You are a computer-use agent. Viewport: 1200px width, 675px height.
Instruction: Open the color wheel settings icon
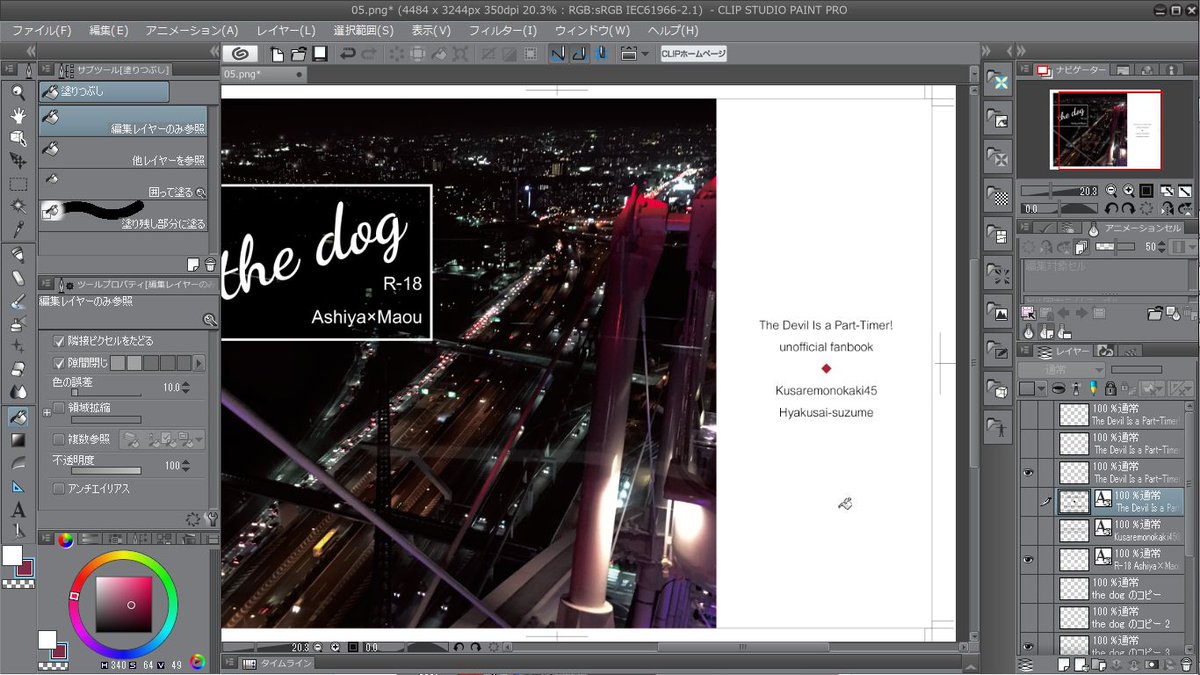[x=197, y=661]
